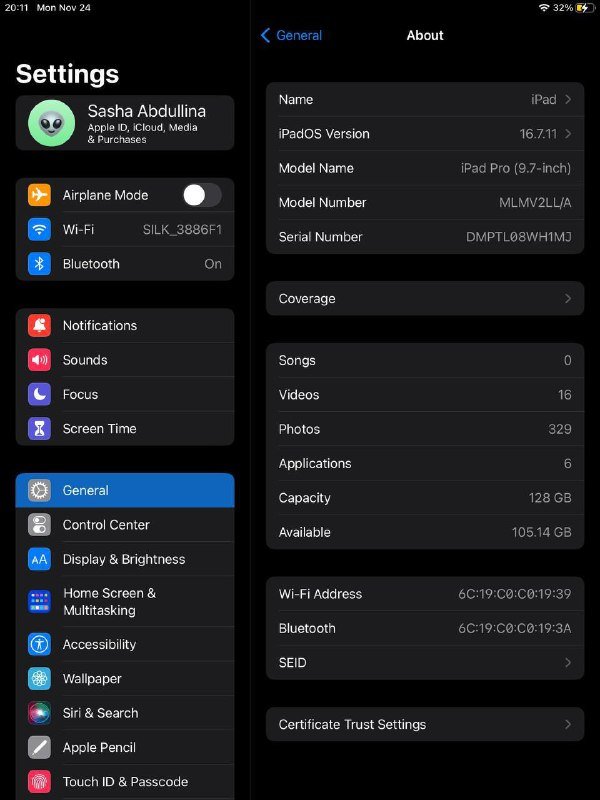Tap the Siri & Search icon
The width and height of the screenshot is (600, 800).
click(39, 713)
